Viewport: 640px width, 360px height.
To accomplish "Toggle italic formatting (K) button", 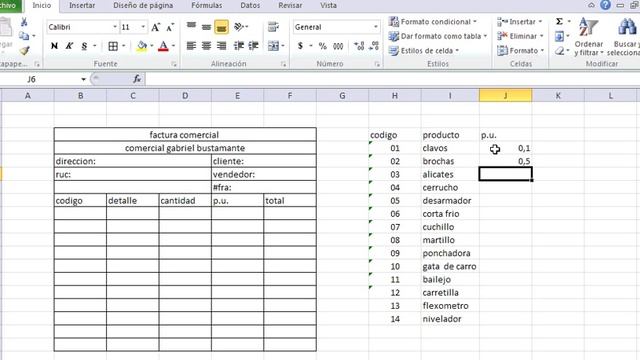I will [69, 46].
